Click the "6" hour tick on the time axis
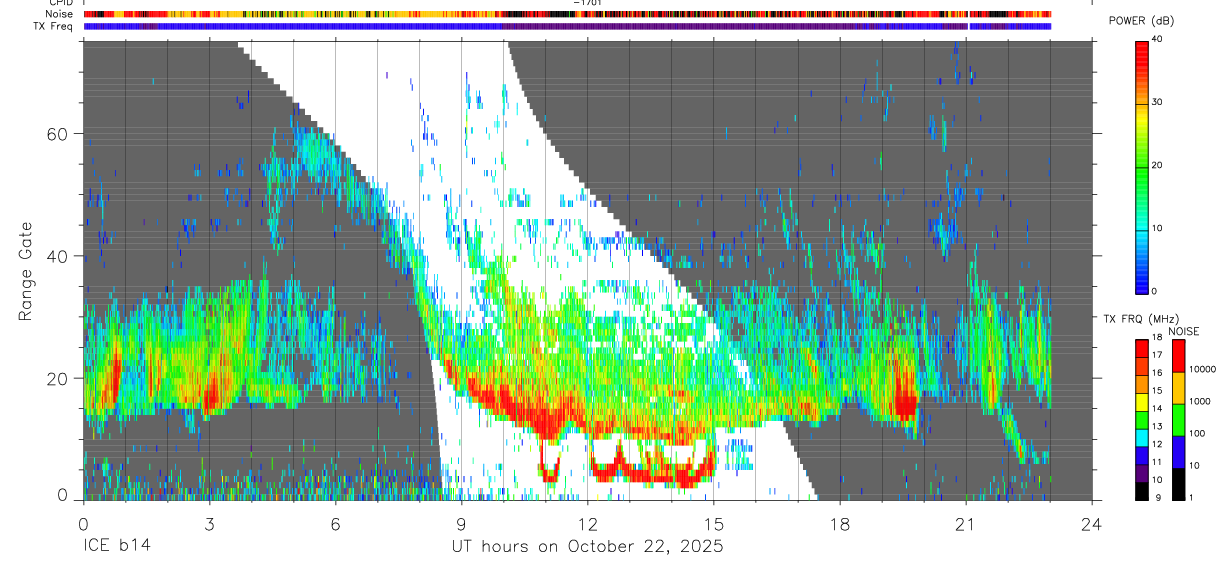 [335, 523]
